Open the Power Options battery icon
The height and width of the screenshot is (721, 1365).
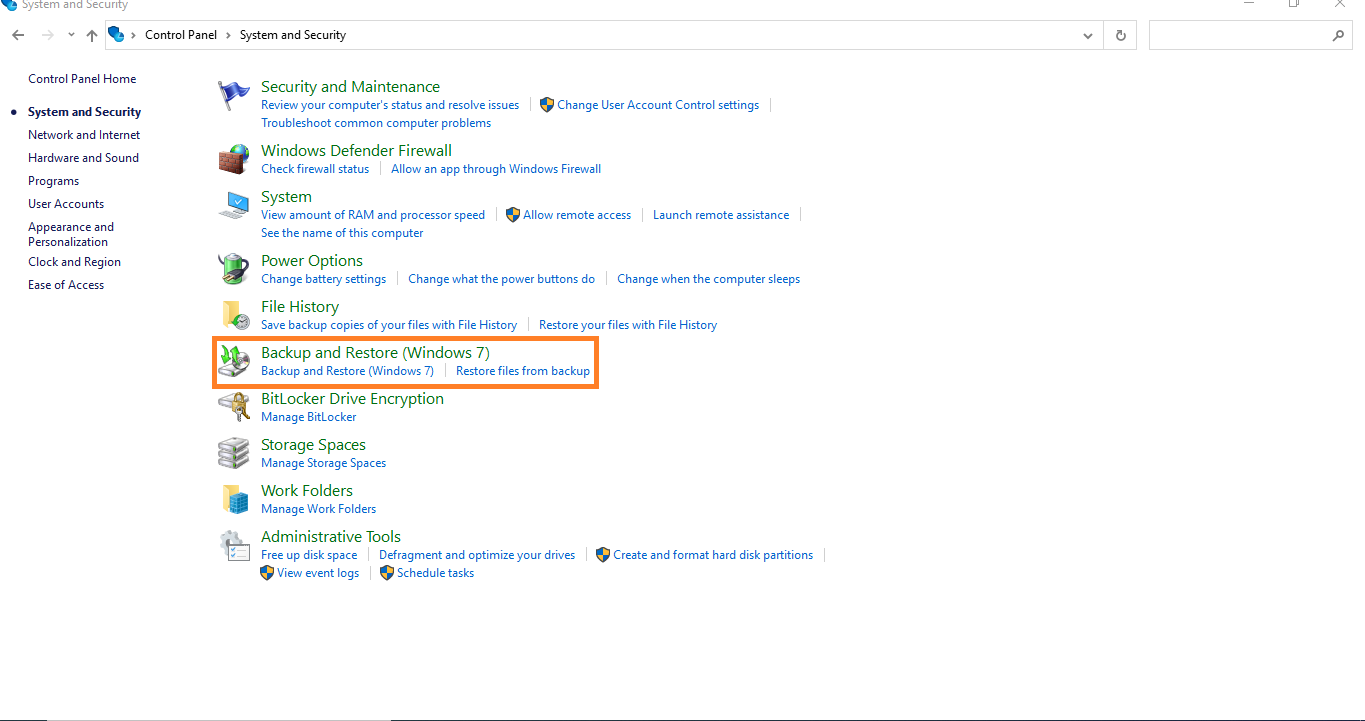click(x=233, y=270)
